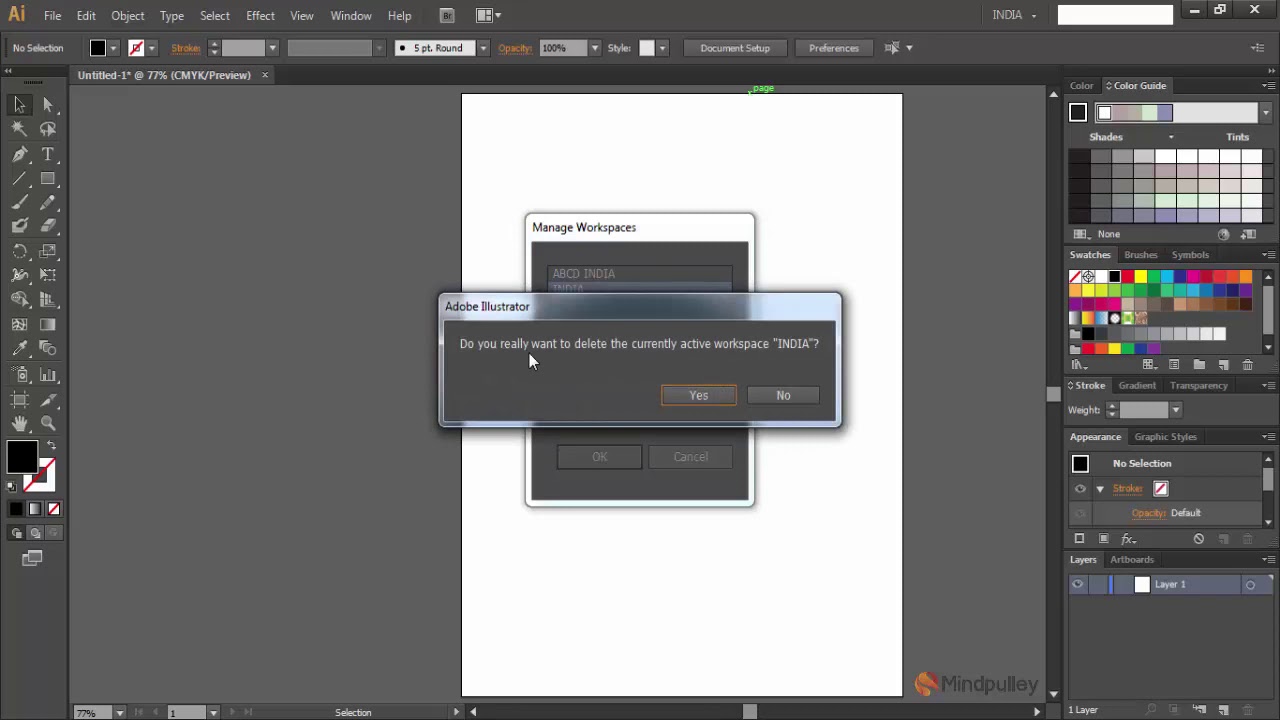Viewport: 1280px width, 720px height.
Task: Select the Pencil tool
Action: coord(48,202)
